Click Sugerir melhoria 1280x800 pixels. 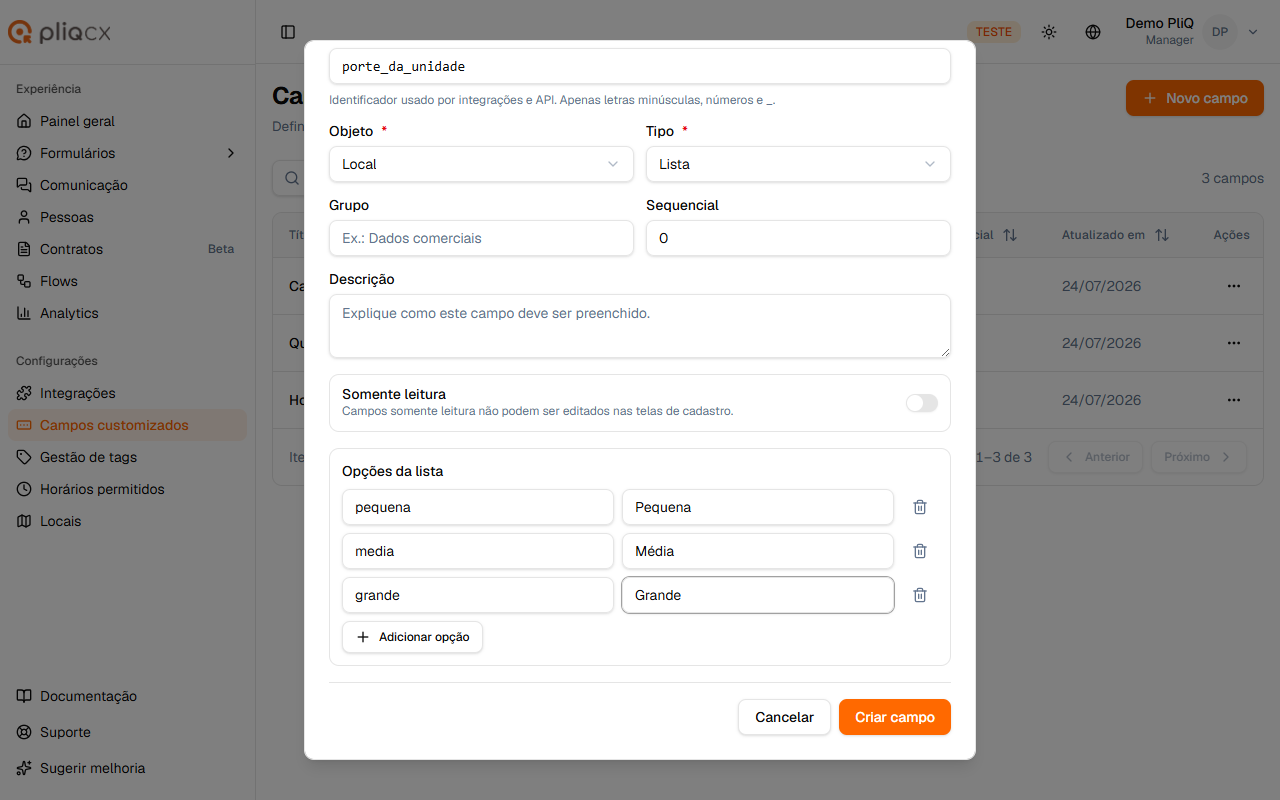(x=127, y=768)
